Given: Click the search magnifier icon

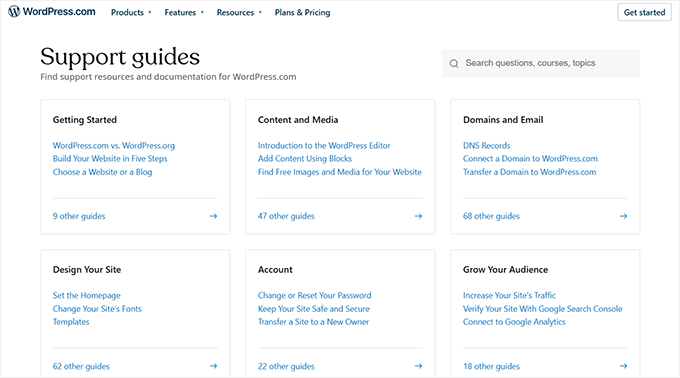Looking at the screenshot, I should click(454, 64).
